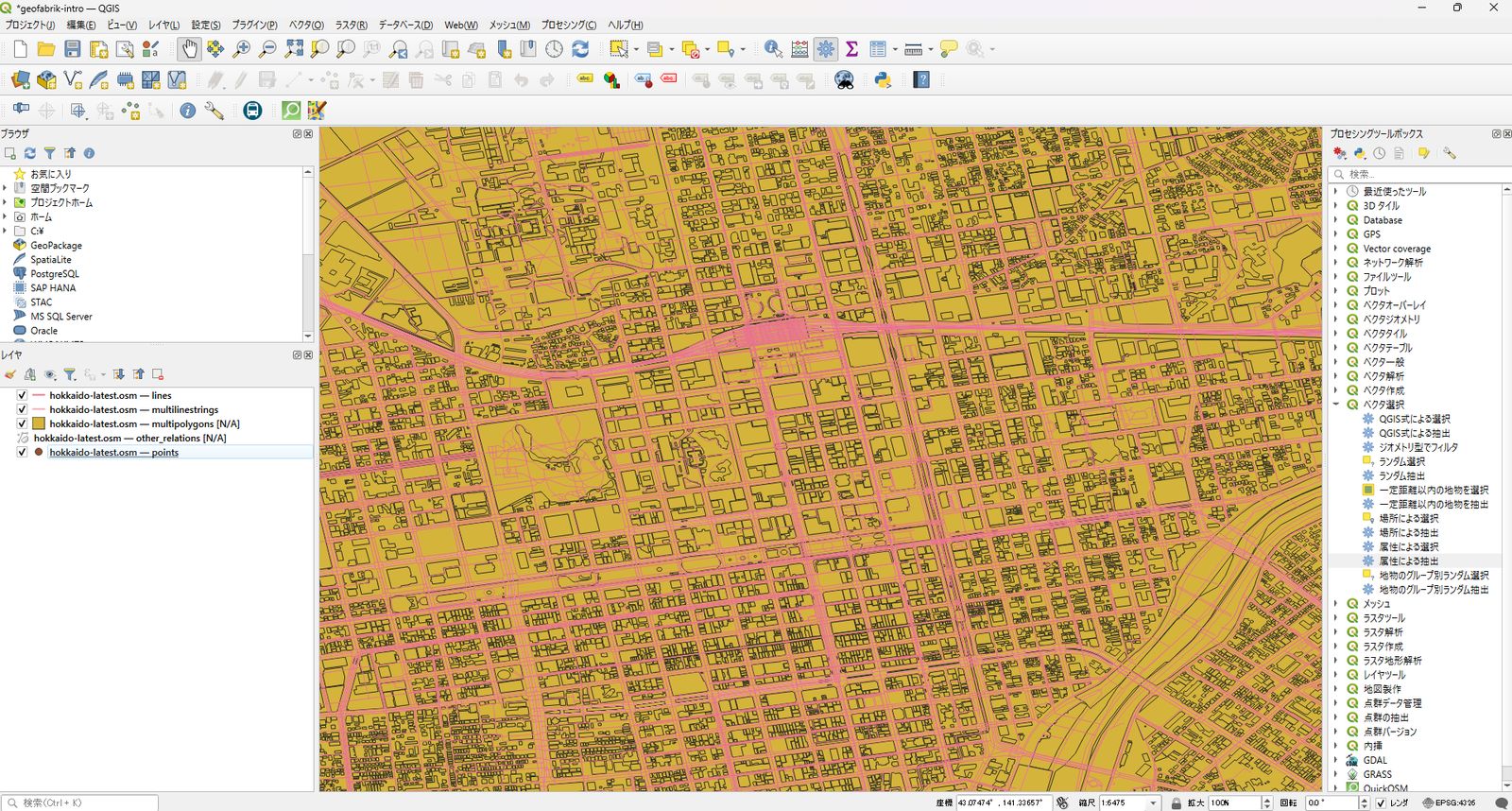Click the coordinate field in status bar
This screenshot has height=811, width=1512.
click(1003, 802)
